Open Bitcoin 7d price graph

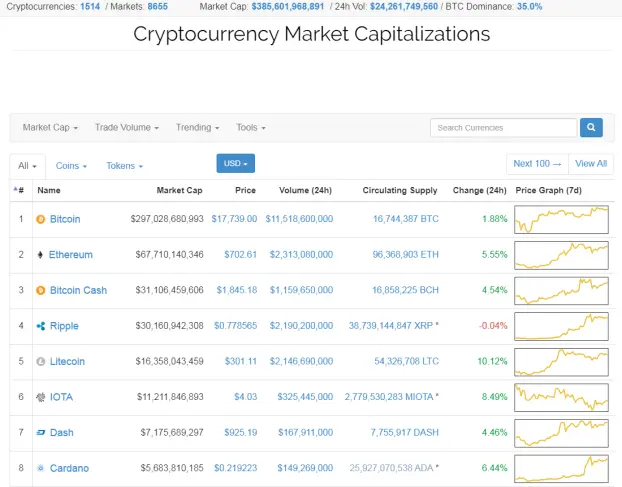pos(561,219)
